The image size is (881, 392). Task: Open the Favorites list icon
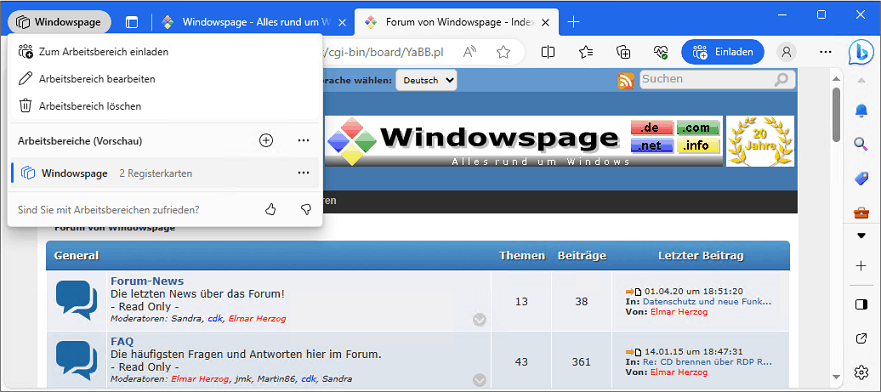point(586,52)
